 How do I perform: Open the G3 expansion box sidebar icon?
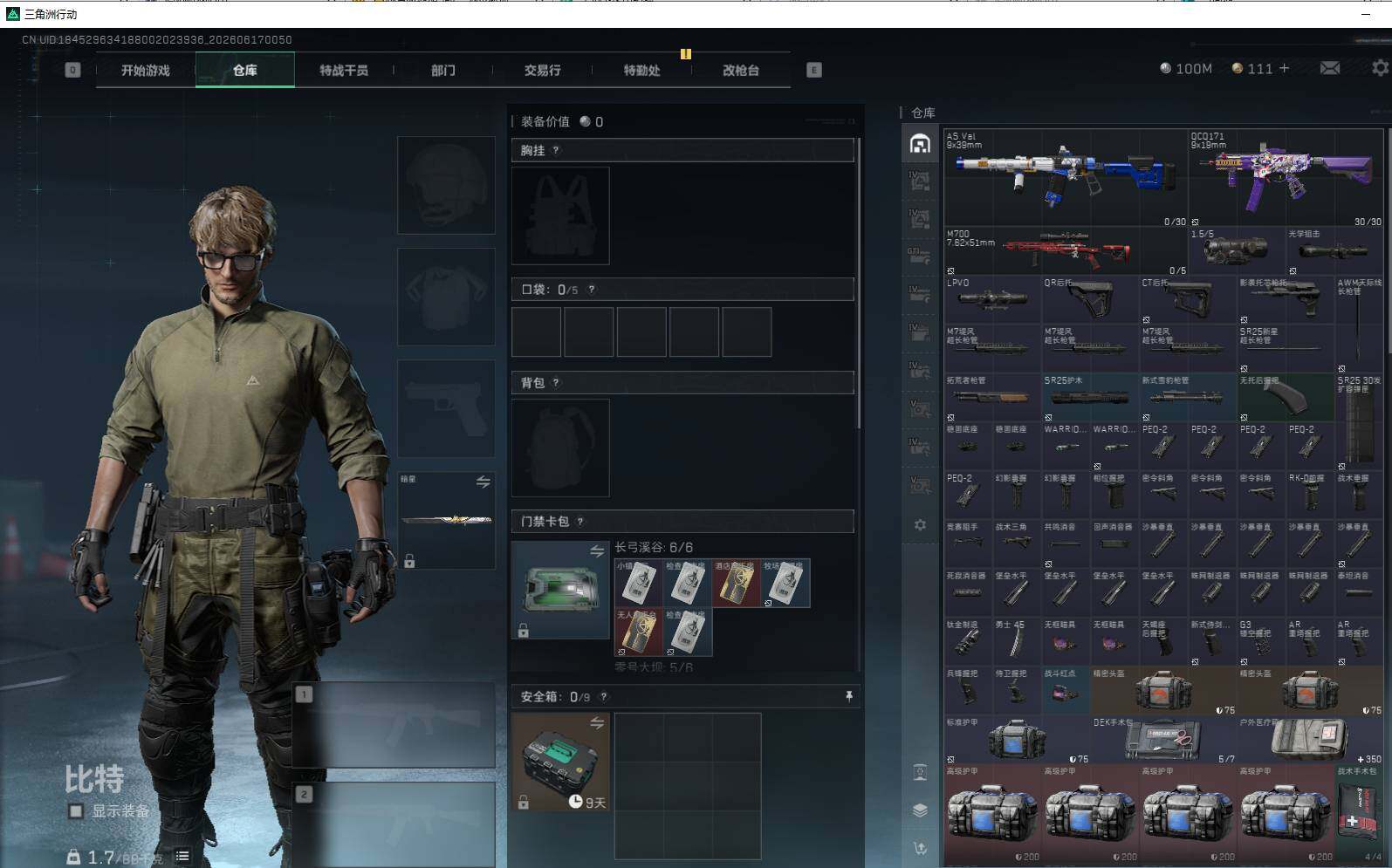click(920, 256)
